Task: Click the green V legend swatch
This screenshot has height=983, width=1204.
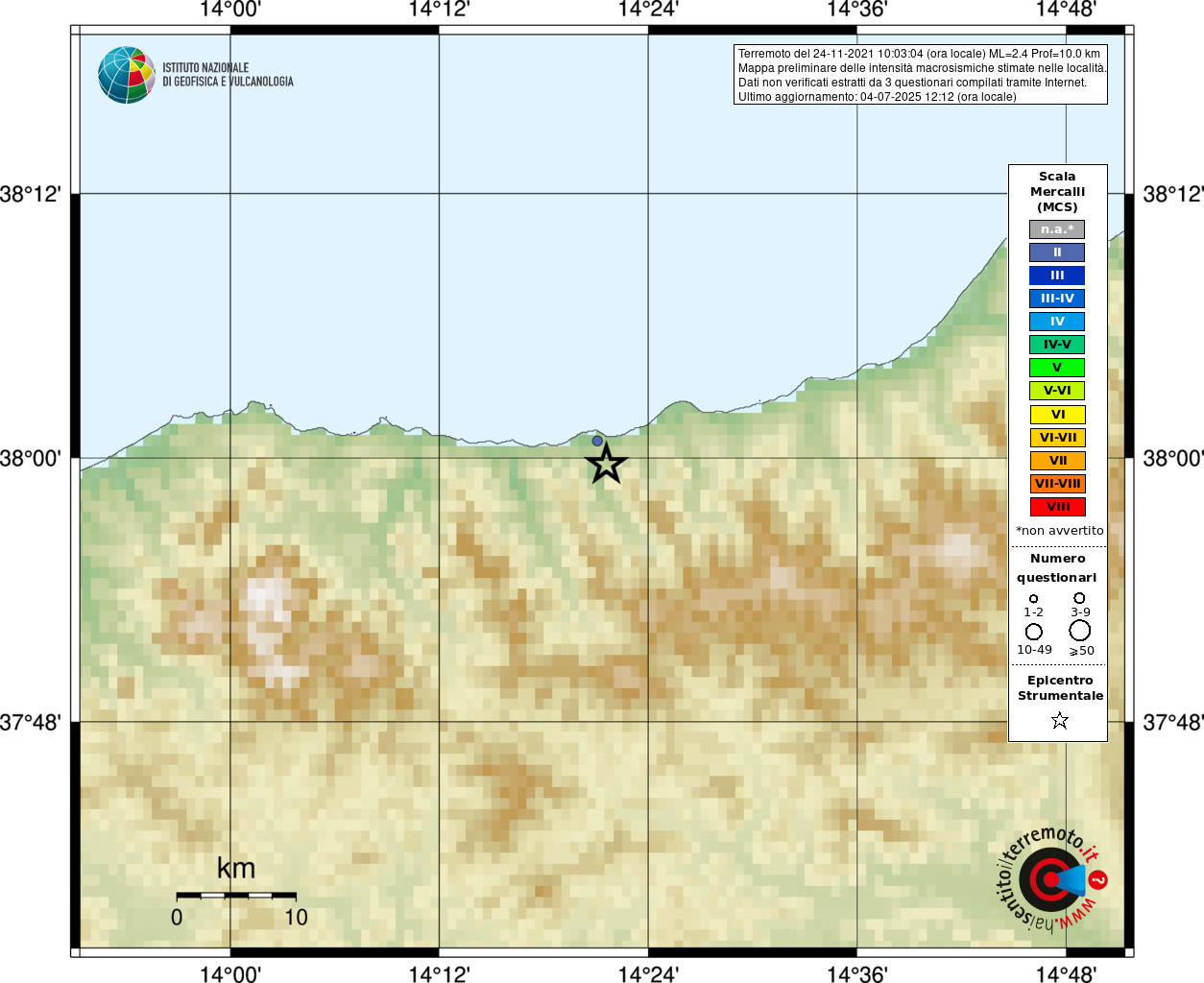Action: [x=1057, y=368]
